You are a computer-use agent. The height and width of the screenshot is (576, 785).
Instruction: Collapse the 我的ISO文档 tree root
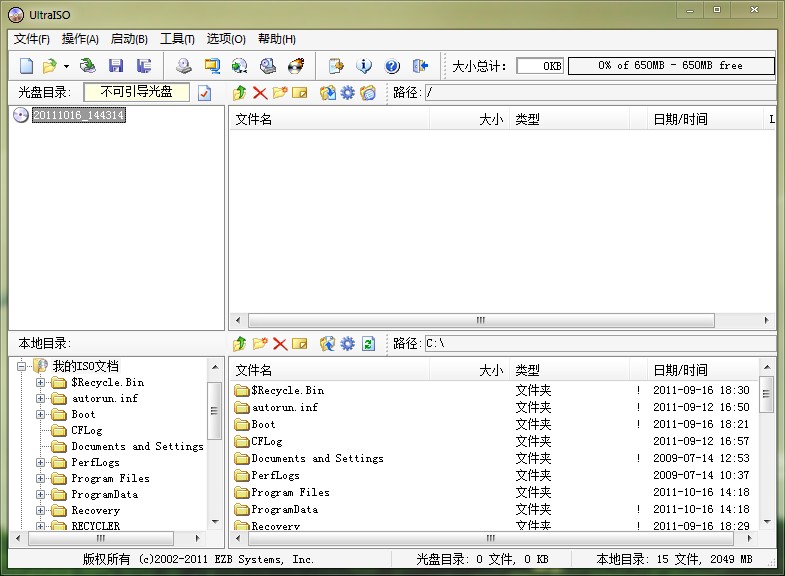[x=21, y=366]
